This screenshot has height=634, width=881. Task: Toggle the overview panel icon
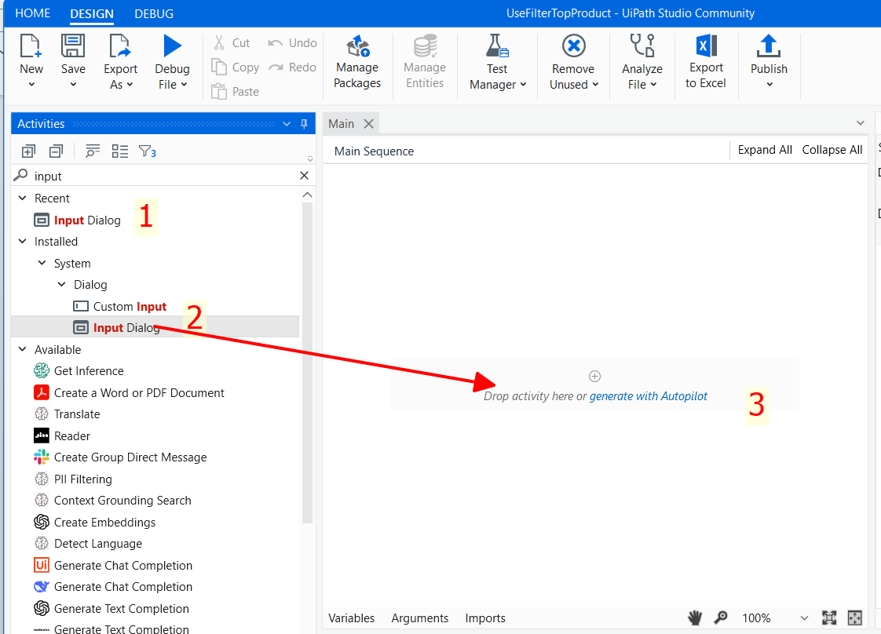855,618
